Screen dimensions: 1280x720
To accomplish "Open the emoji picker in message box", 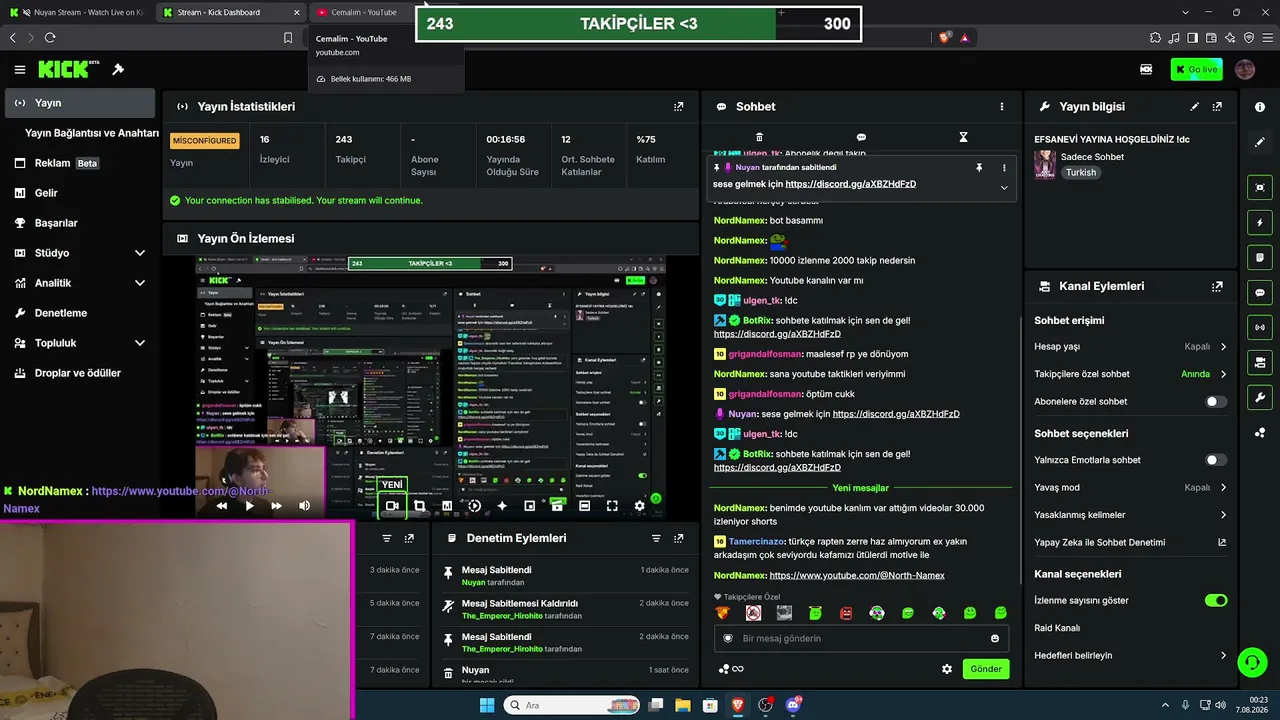I will point(995,638).
